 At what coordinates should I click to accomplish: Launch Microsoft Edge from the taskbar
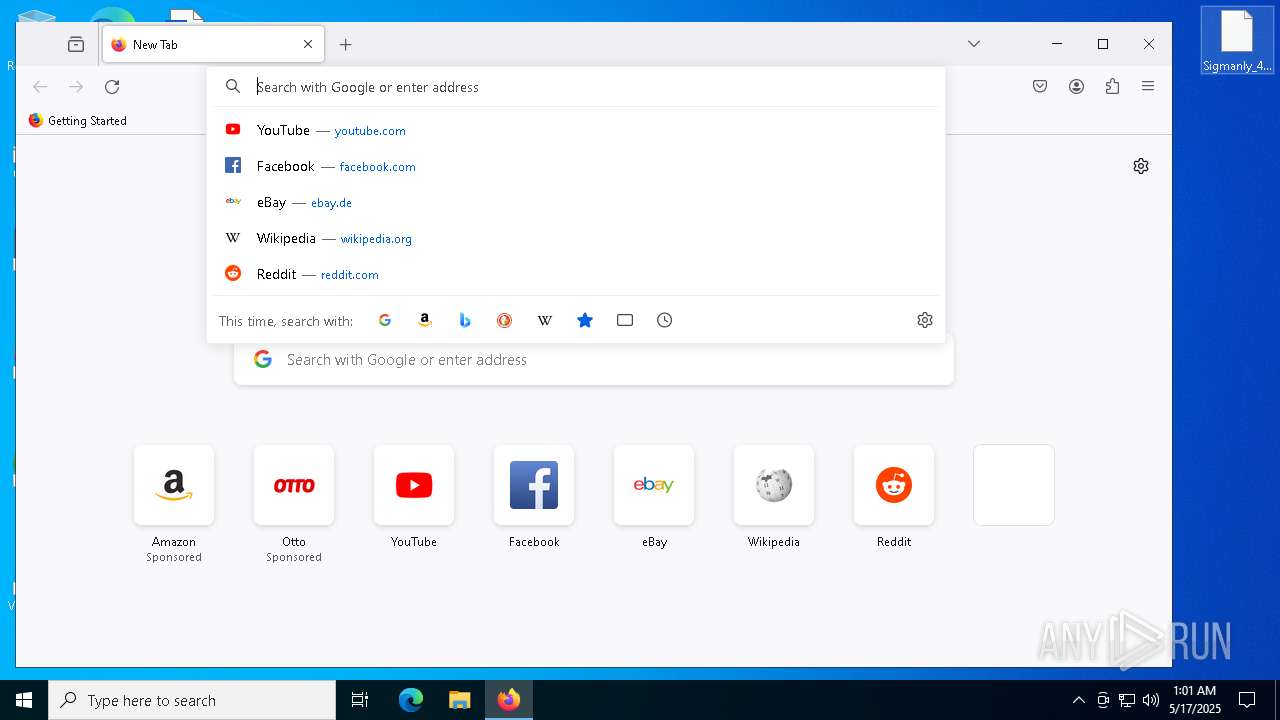(411, 700)
